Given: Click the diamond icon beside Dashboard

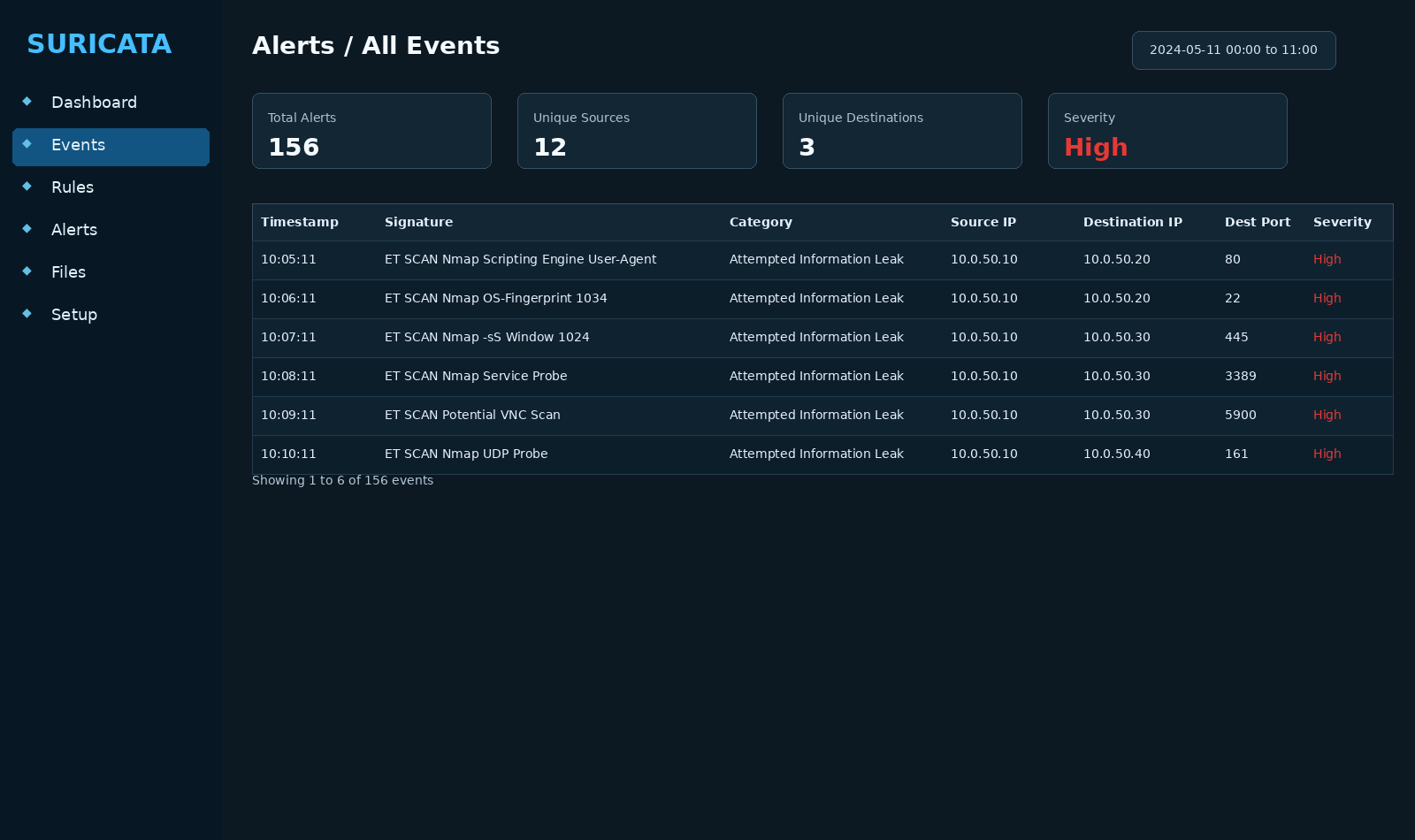Looking at the screenshot, I should [x=27, y=102].
